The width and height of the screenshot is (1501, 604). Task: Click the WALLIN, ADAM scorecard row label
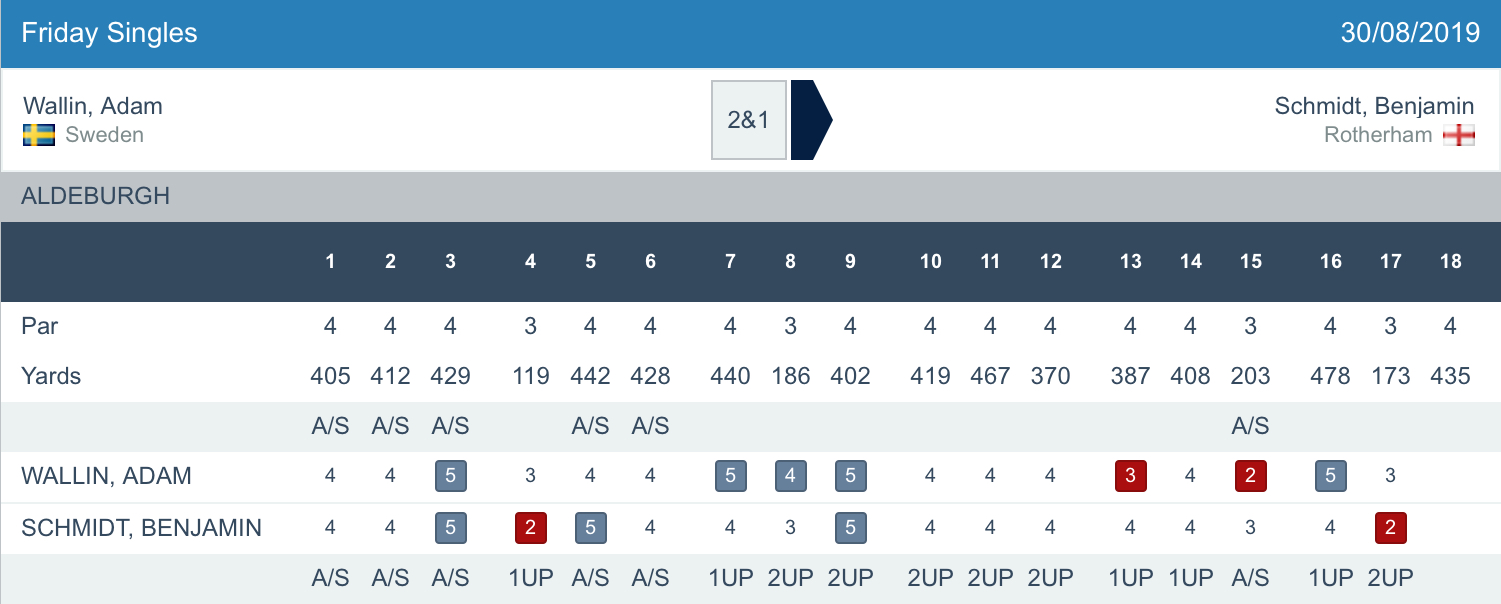point(106,477)
